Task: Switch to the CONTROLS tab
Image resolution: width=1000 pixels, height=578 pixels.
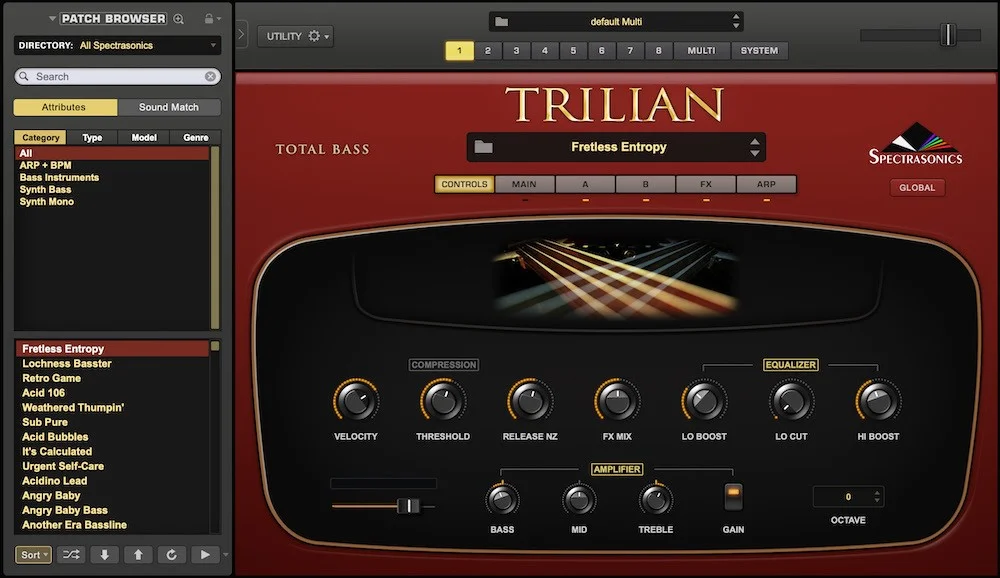Action: (464, 184)
